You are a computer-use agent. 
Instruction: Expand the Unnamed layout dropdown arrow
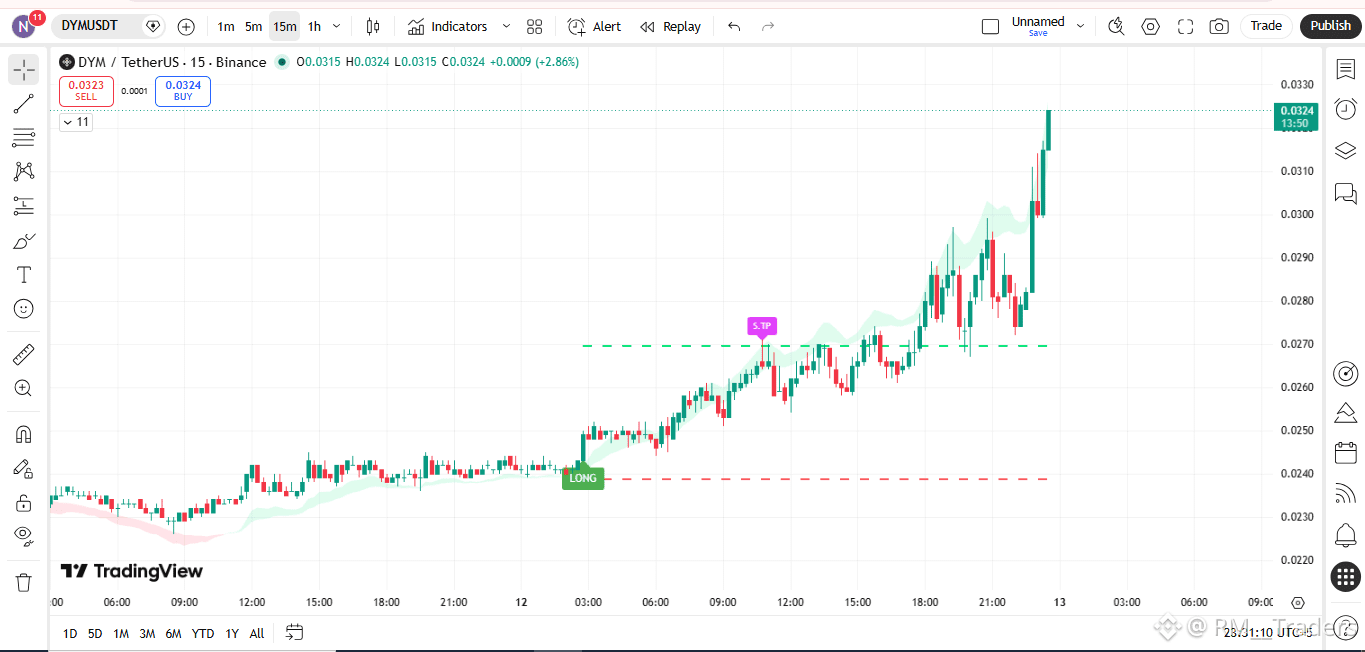coord(1081,27)
